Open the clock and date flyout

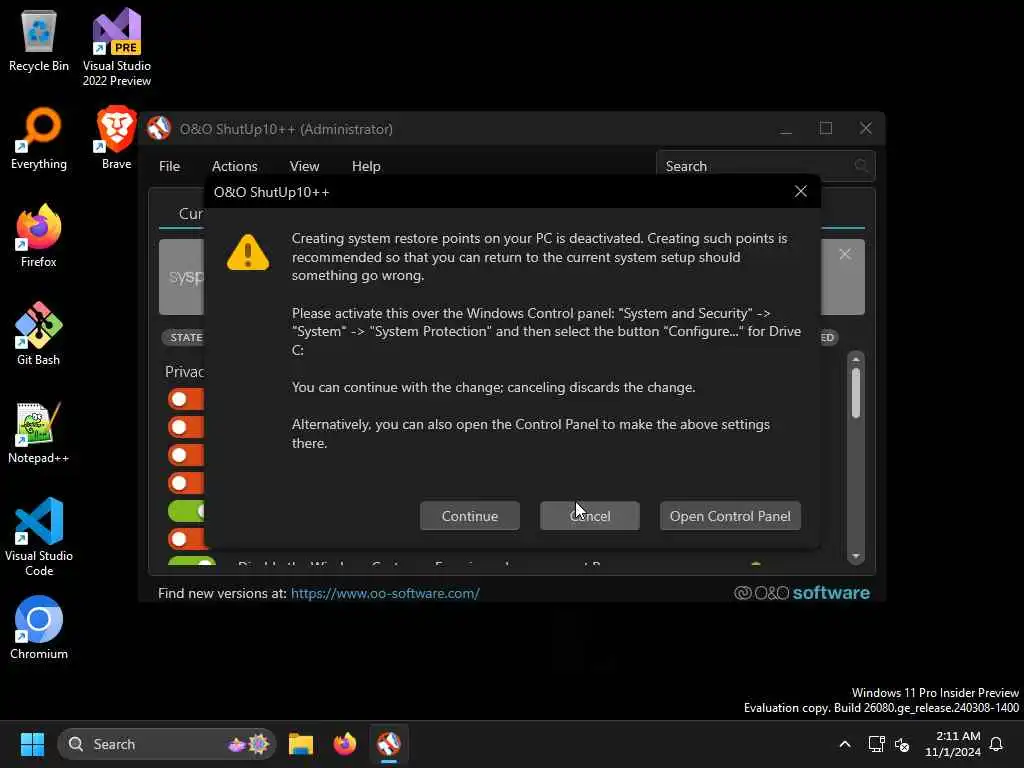point(953,744)
